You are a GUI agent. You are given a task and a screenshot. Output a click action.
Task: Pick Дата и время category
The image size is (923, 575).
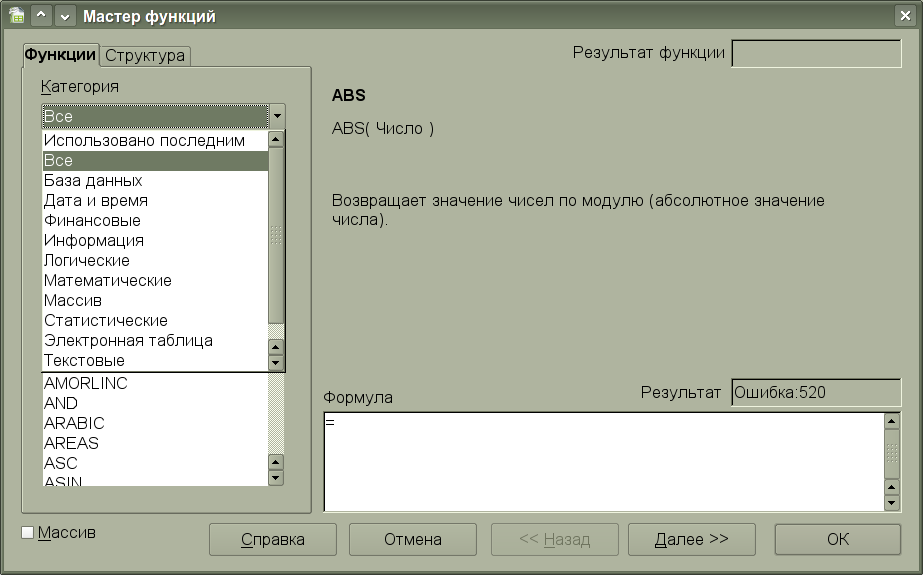tap(96, 201)
